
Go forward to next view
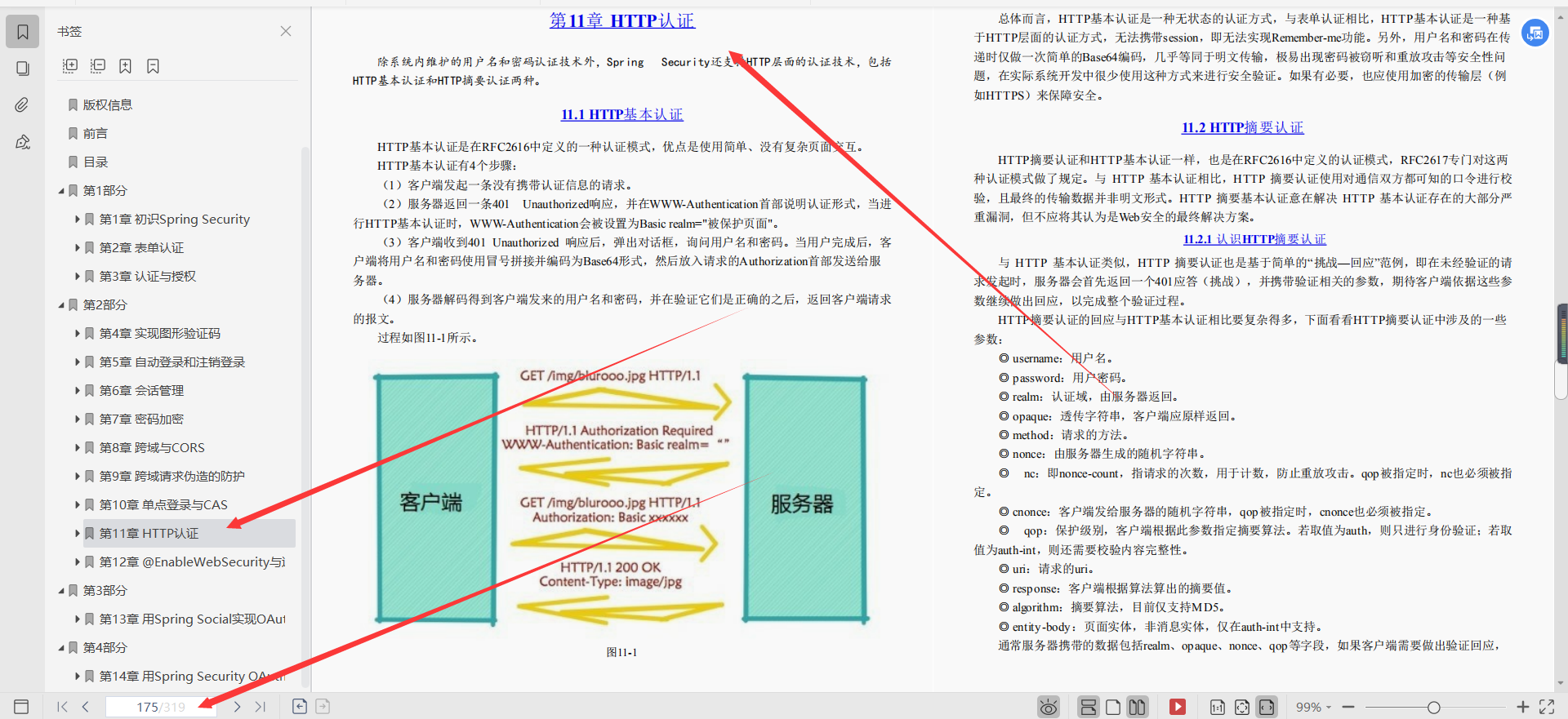coord(323,707)
